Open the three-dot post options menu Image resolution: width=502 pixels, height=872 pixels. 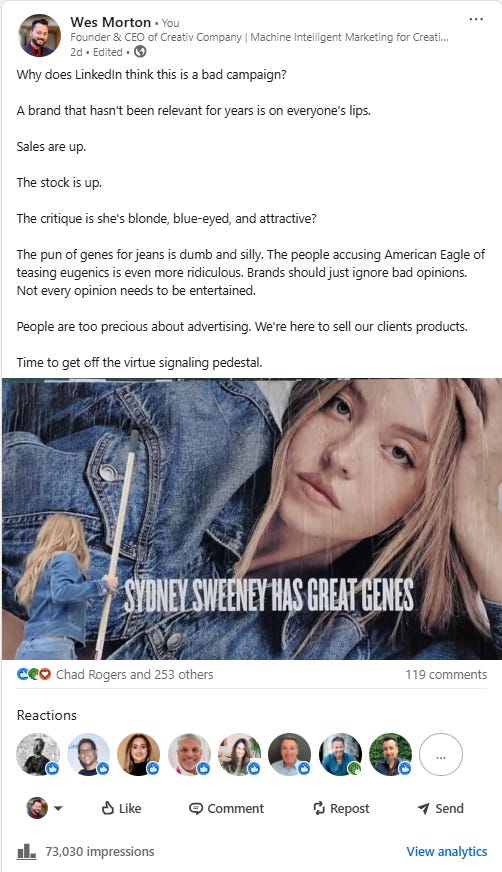(x=476, y=19)
